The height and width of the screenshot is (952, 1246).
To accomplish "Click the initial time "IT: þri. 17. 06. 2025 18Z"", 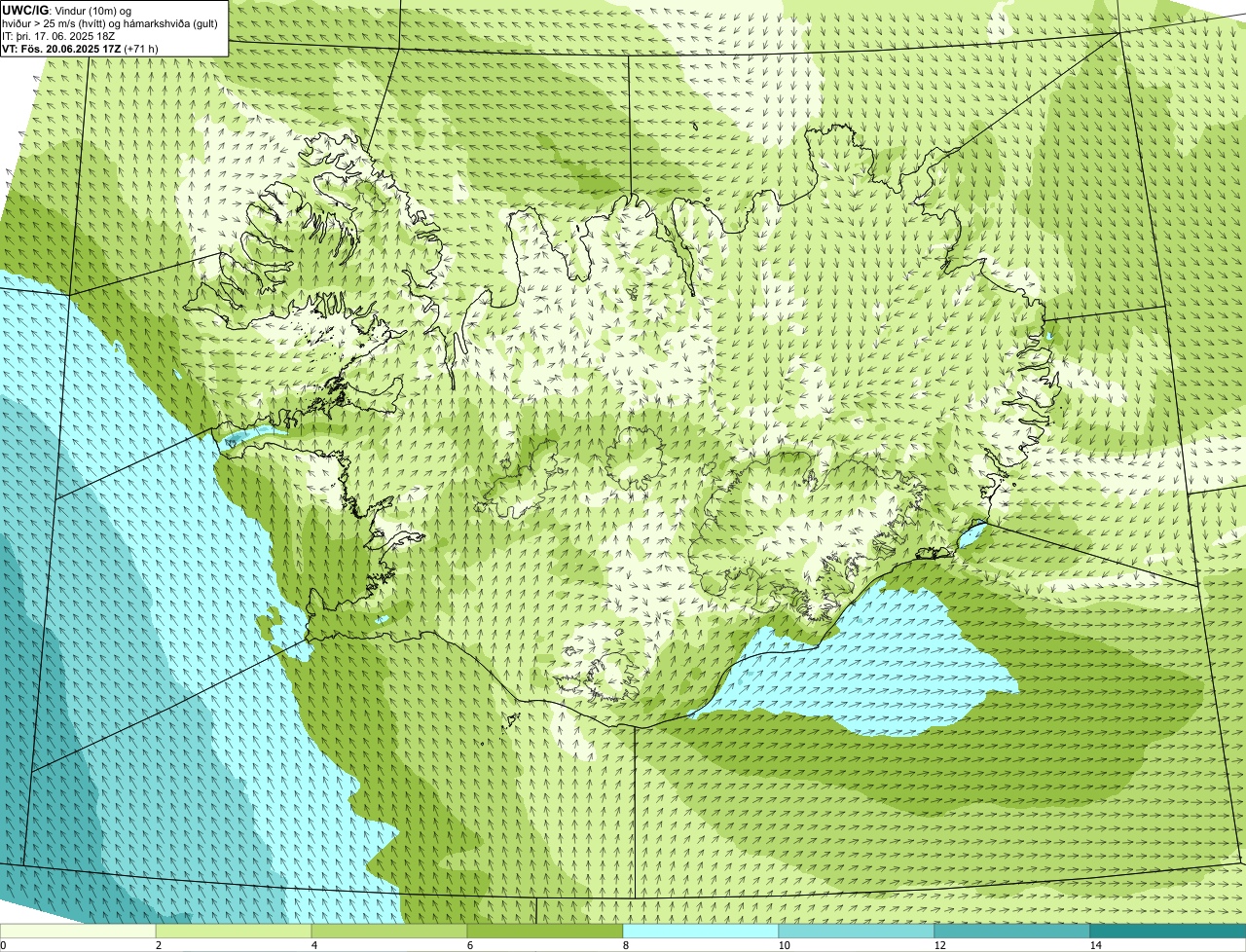I will [59, 36].
